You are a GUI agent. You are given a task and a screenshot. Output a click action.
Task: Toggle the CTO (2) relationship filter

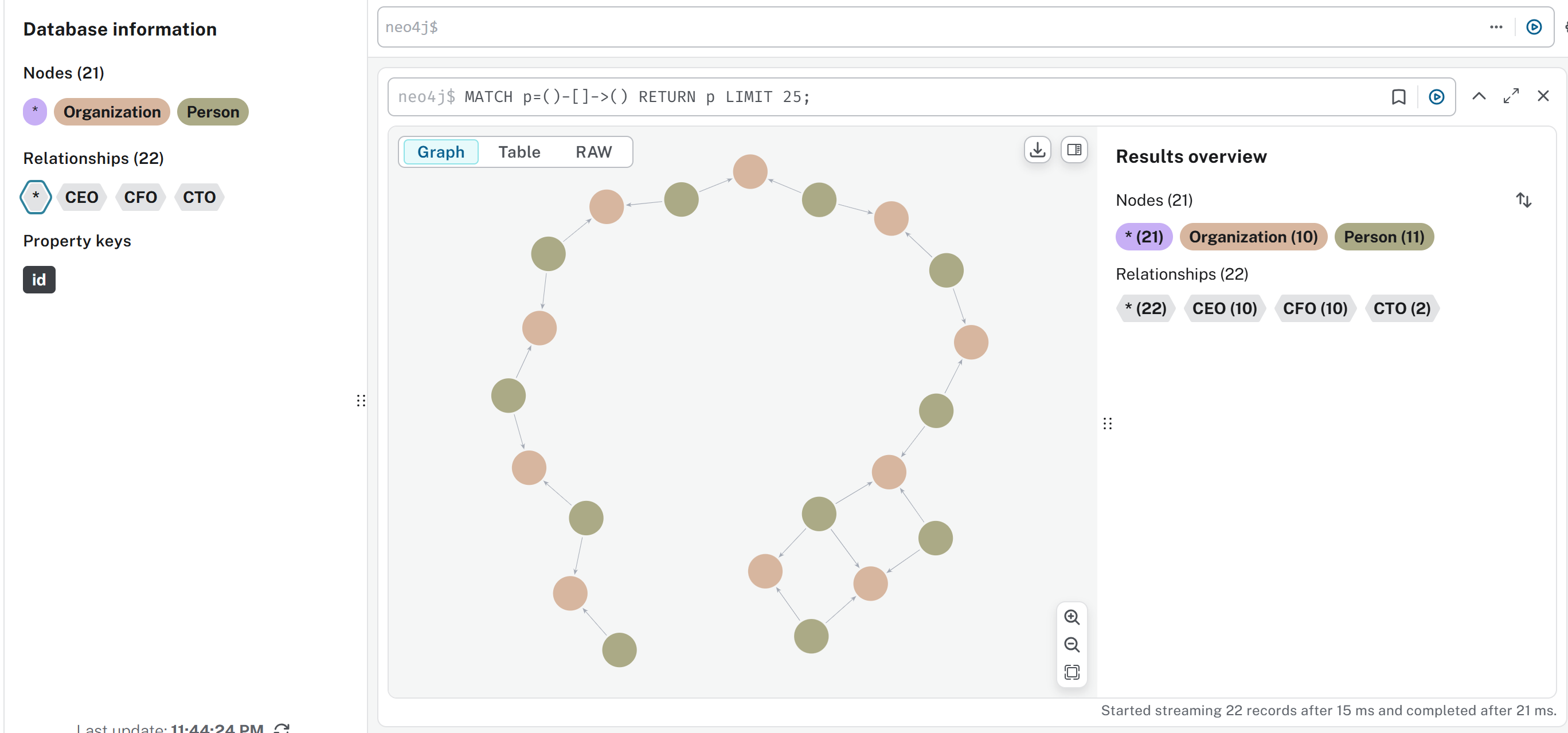pyautogui.click(x=1401, y=308)
